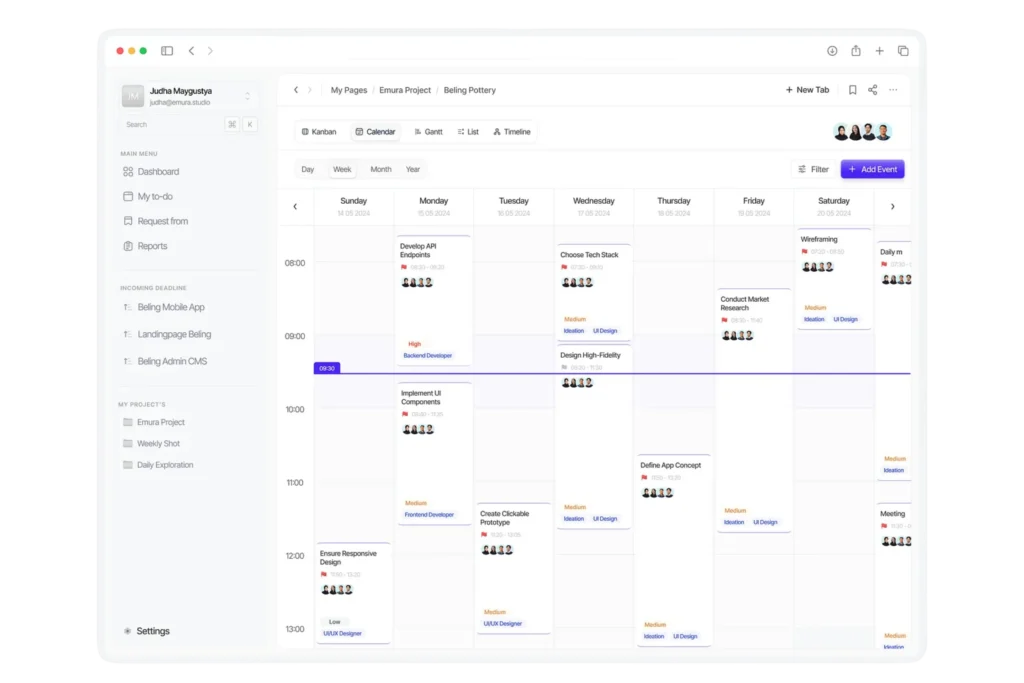Viewport: 1024px width, 683px height.
Task: Click the browser download icon
Action: [832, 51]
